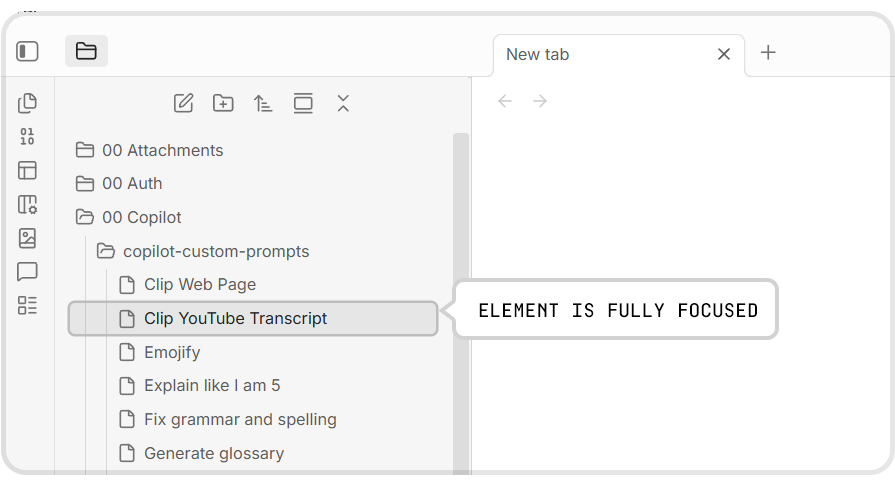This screenshot has height=486, width=895.
Task: Toggle the left sidebar panel
Action: (28, 51)
